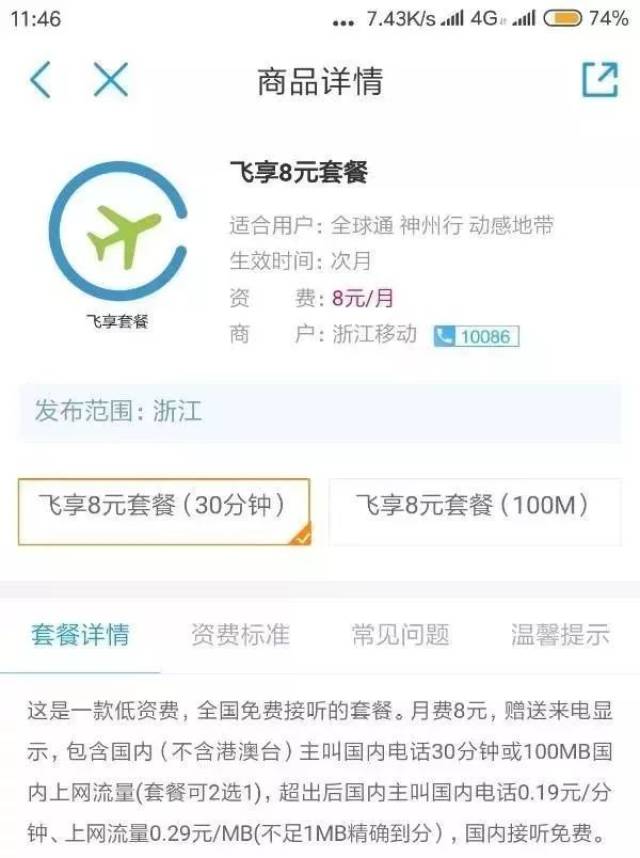Open the 常见问题 tab

(x=400, y=635)
